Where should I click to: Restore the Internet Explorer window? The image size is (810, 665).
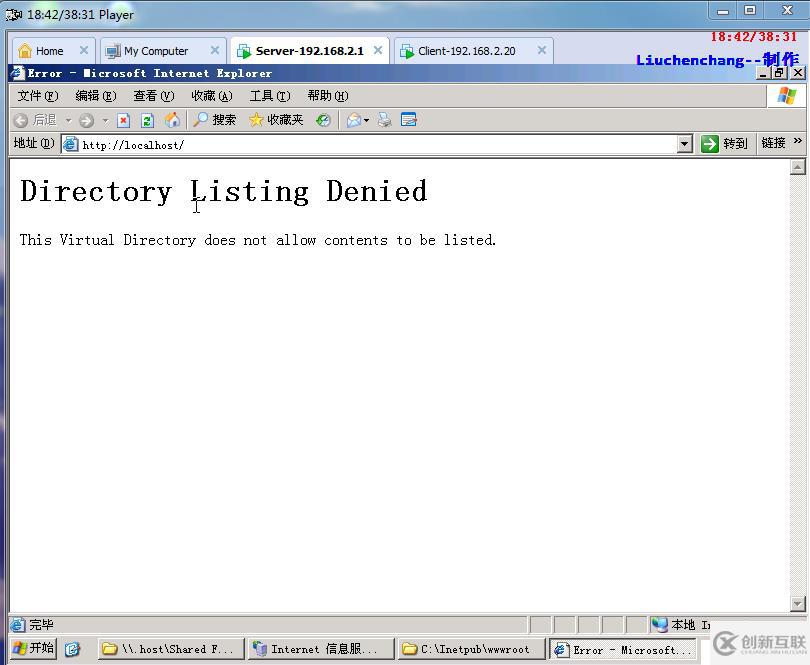coord(780,73)
